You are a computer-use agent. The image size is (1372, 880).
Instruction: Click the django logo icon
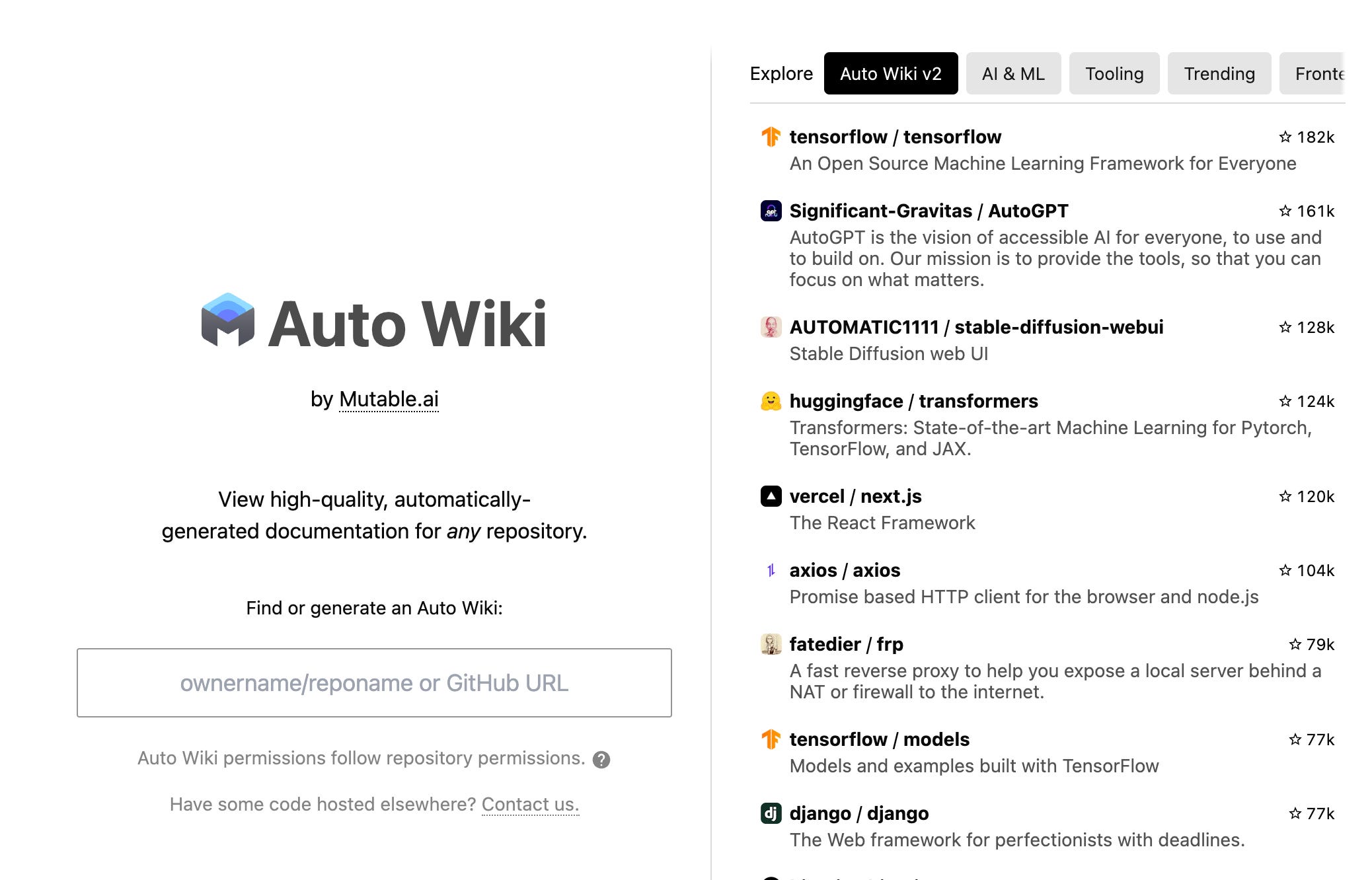[x=771, y=813]
